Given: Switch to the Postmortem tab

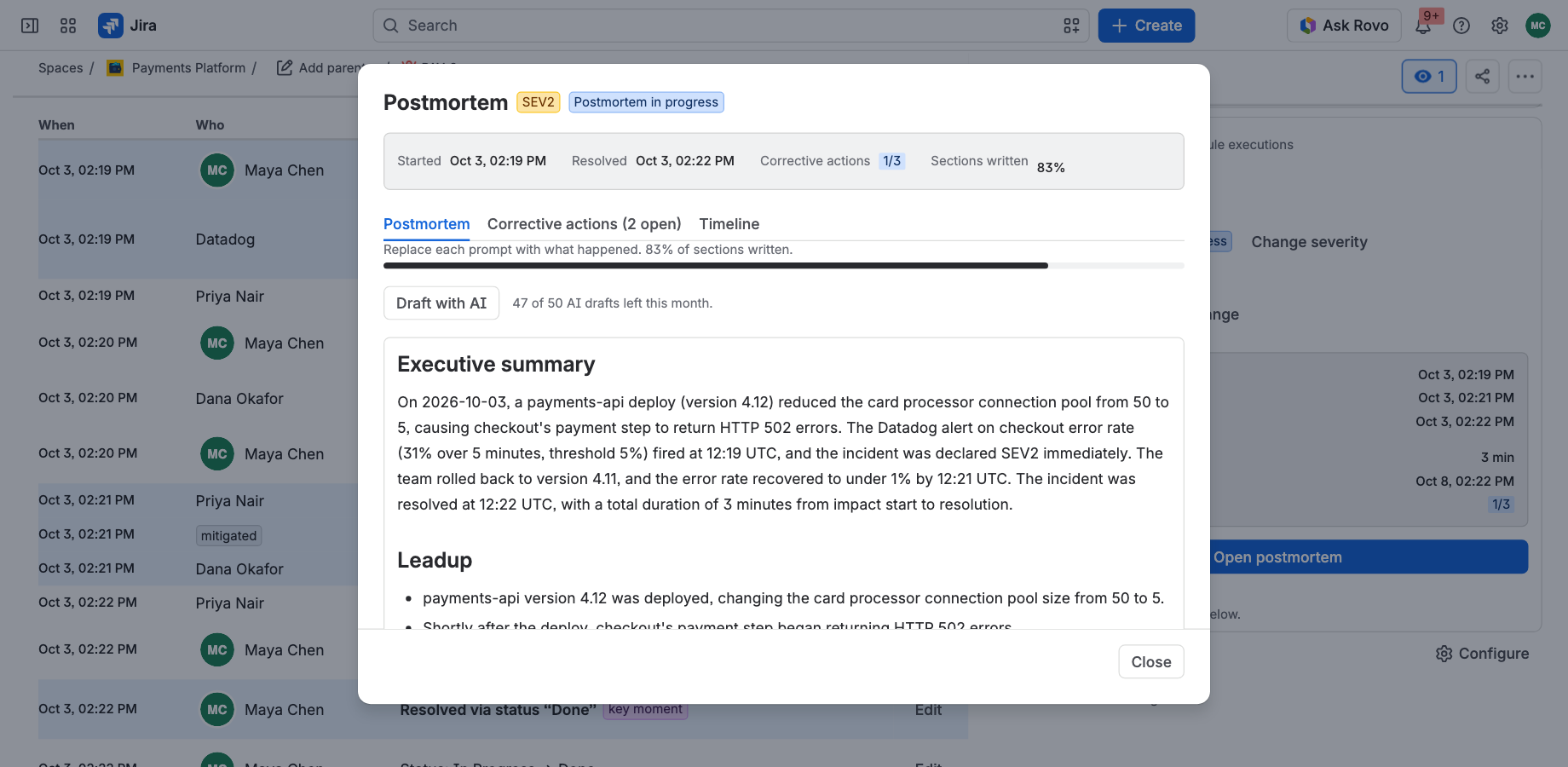Looking at the screenshot, I should [426, 224].
